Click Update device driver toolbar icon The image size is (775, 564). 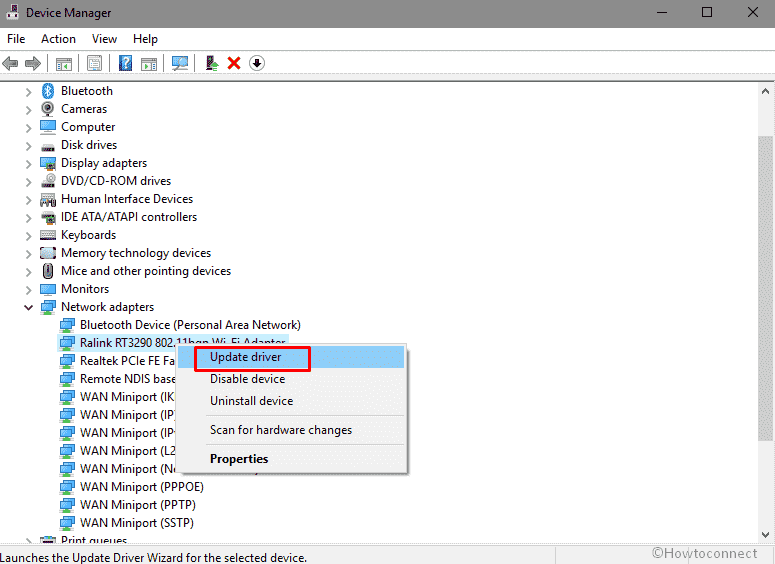(212, 63)
